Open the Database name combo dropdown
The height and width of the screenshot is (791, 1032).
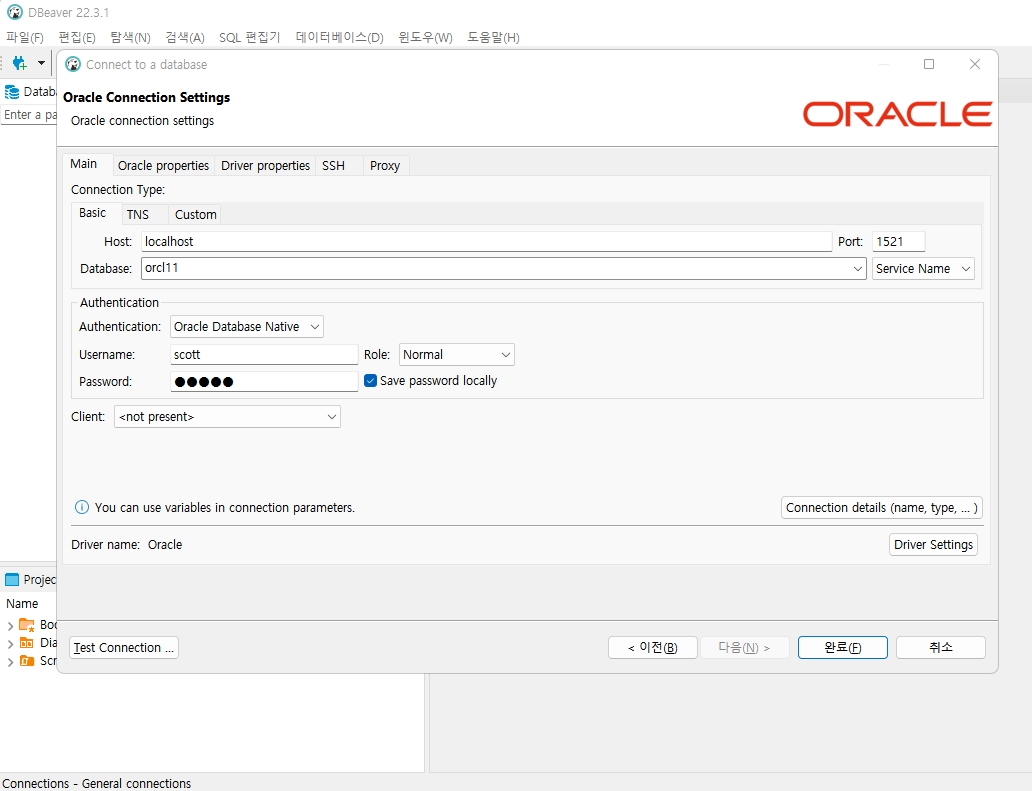click(x=857, y=268)
